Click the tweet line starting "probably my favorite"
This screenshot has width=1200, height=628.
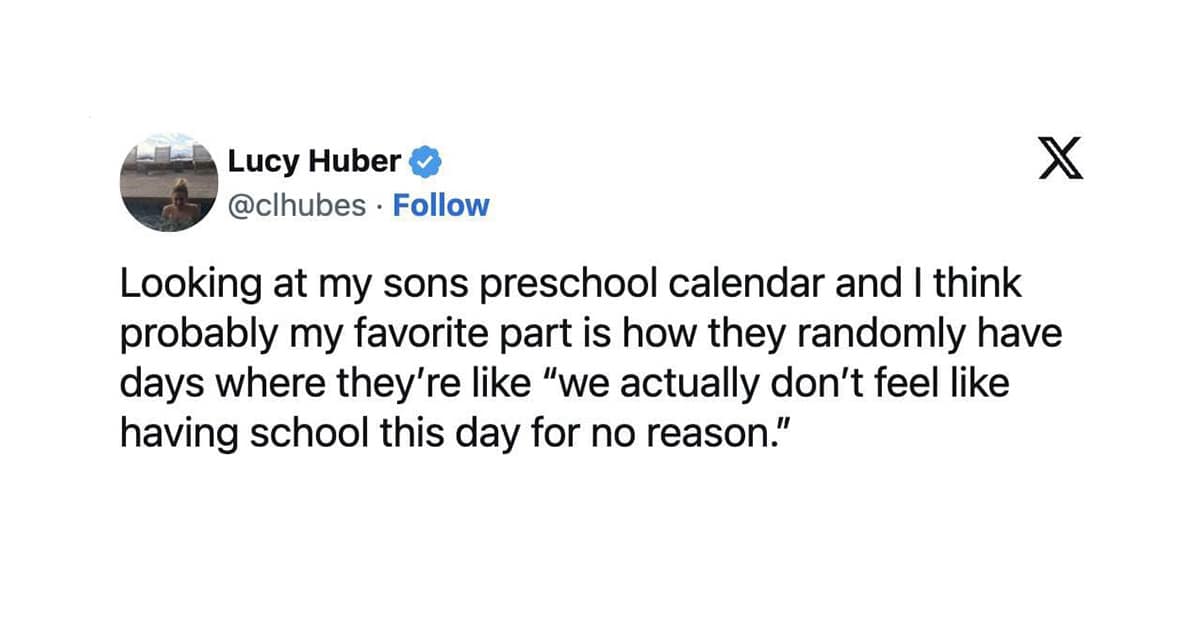pos(591,328)
